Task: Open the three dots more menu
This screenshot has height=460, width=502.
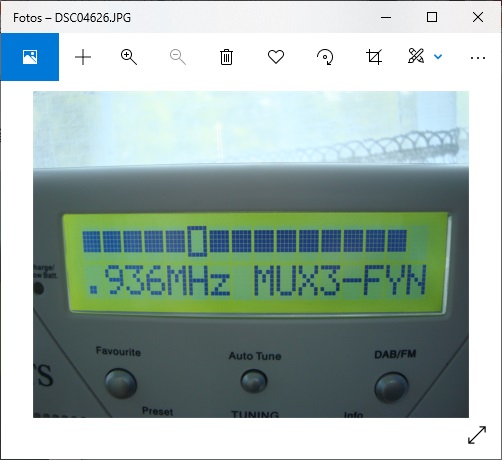Action: pyautogui.click(x=478, y=58)
